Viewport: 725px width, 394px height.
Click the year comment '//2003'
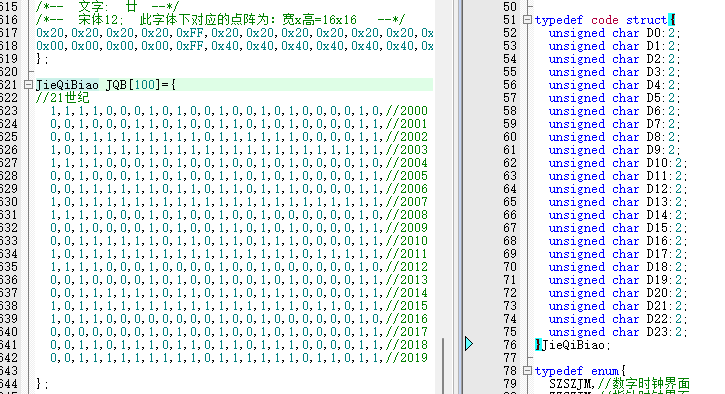coord(407,150)
